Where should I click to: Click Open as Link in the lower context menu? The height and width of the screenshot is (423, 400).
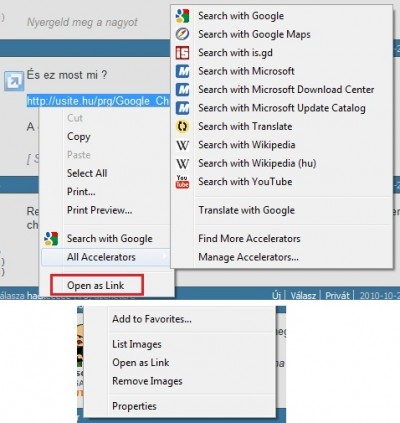(x=141, y=363)
